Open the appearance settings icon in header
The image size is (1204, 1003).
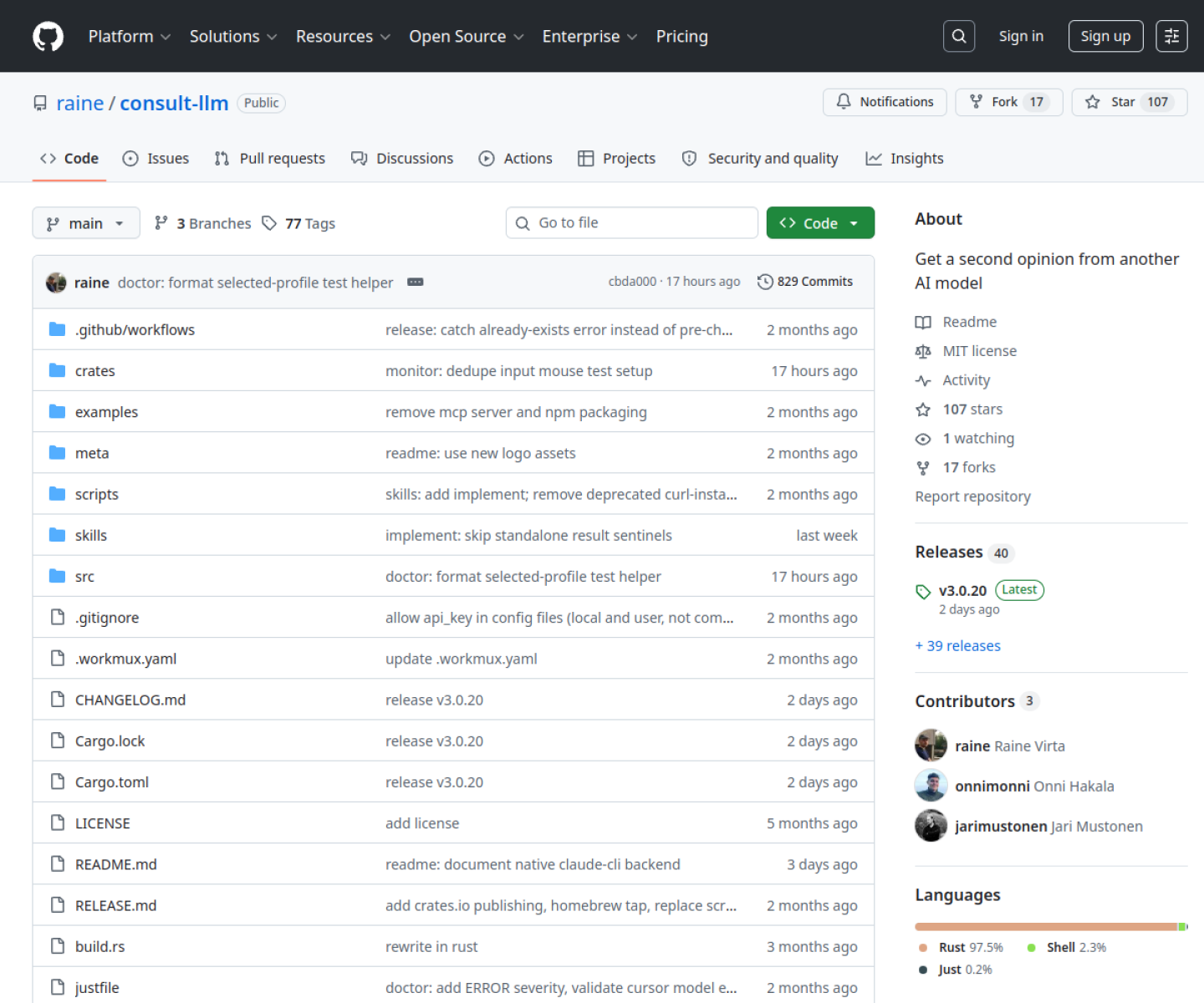[x=1171, y=36]
